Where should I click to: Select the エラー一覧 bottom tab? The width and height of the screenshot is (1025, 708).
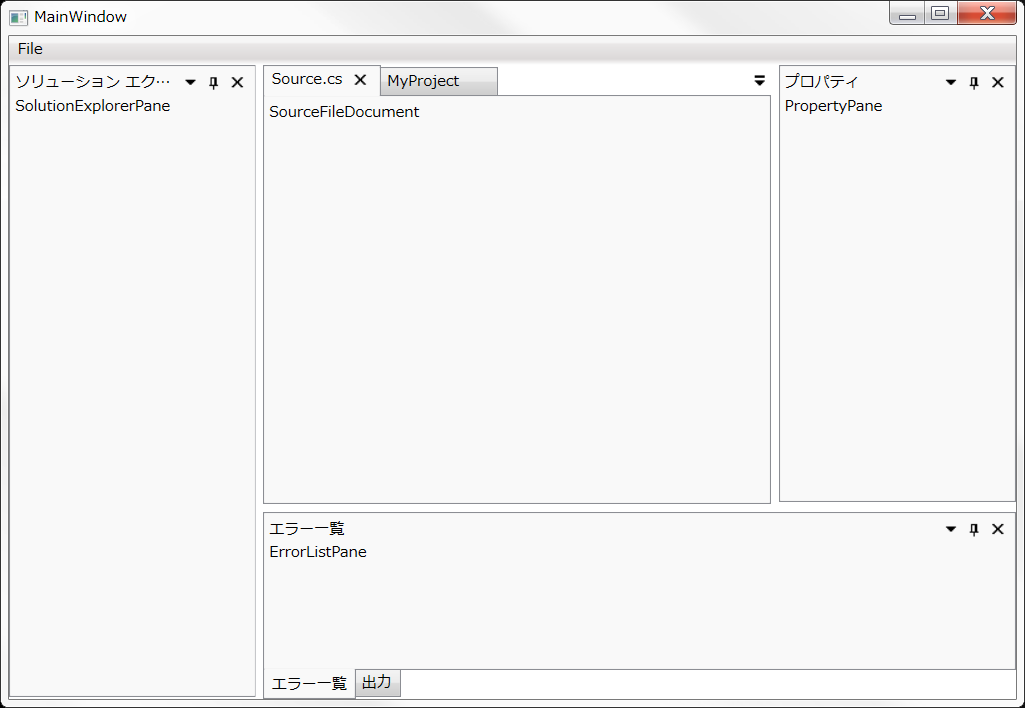308,682
